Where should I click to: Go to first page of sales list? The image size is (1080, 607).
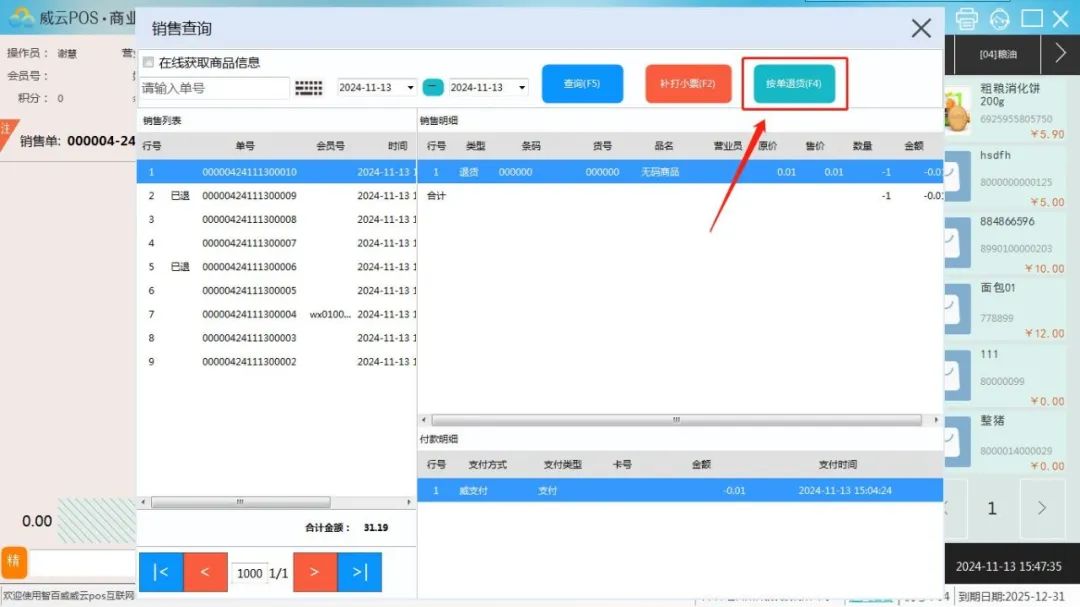(x=161, y=572)
